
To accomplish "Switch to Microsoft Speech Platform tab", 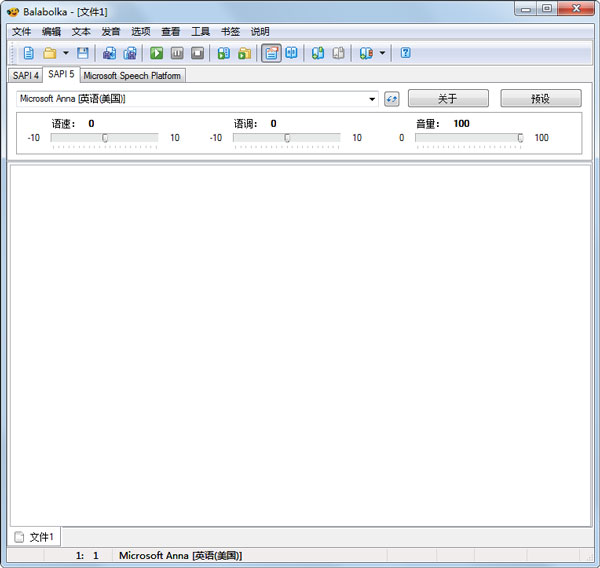I will point(132,75).
